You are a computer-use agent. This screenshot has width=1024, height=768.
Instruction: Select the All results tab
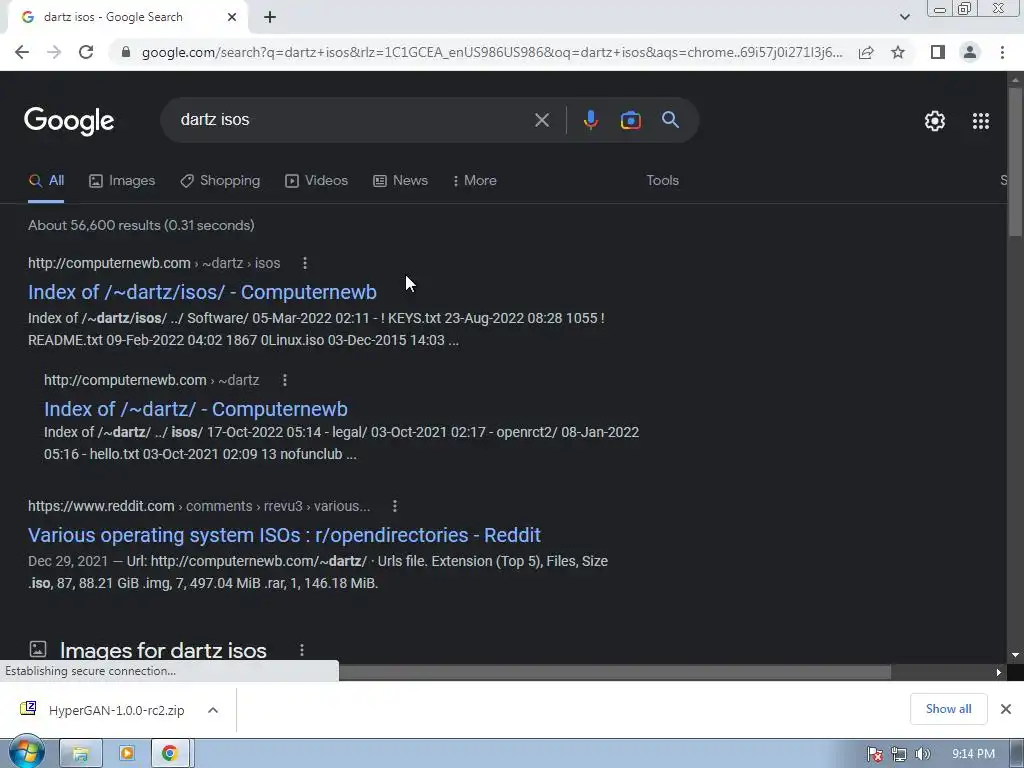click(x=46, y=181)
